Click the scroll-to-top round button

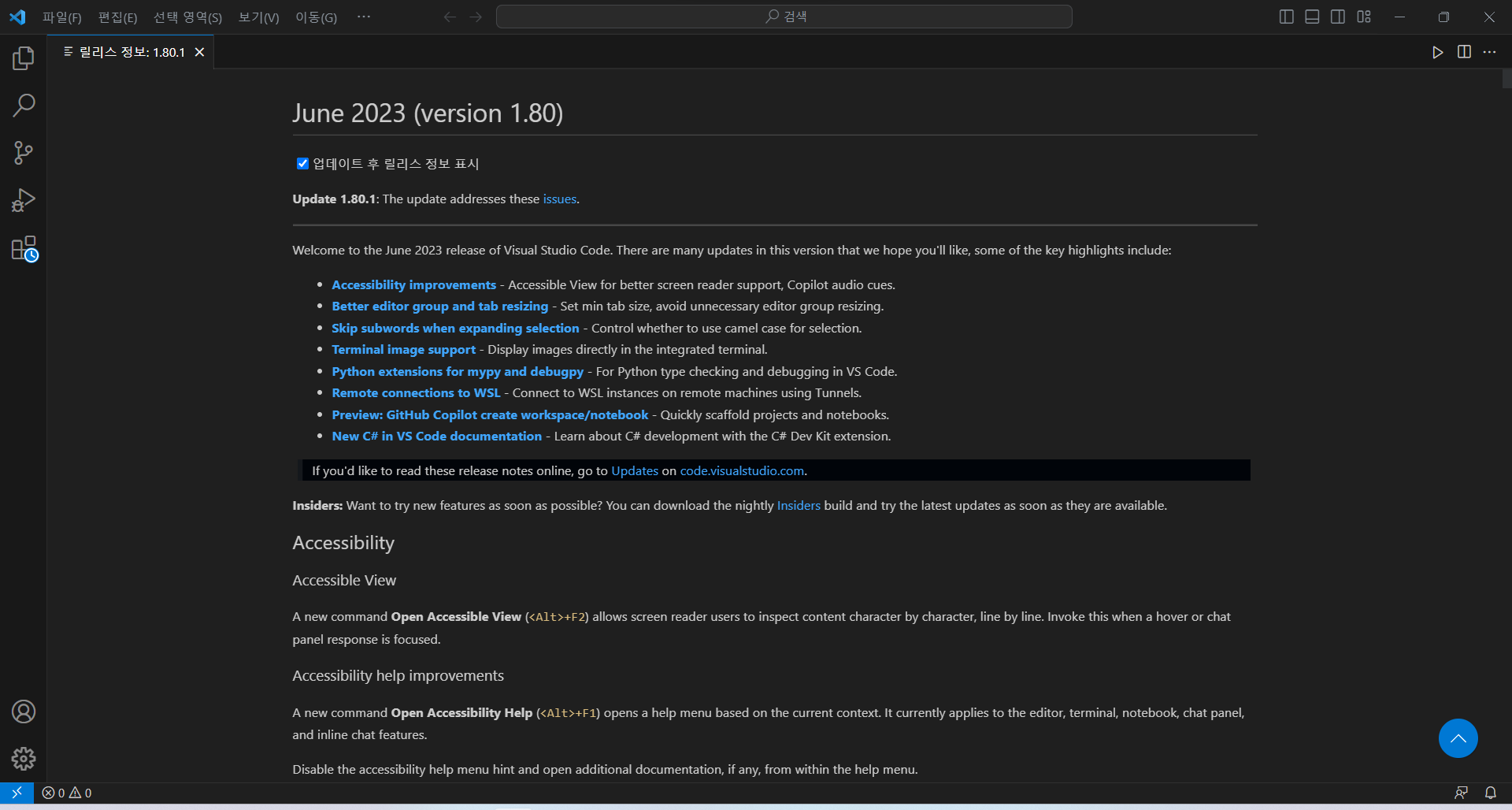click(1458, 738)
